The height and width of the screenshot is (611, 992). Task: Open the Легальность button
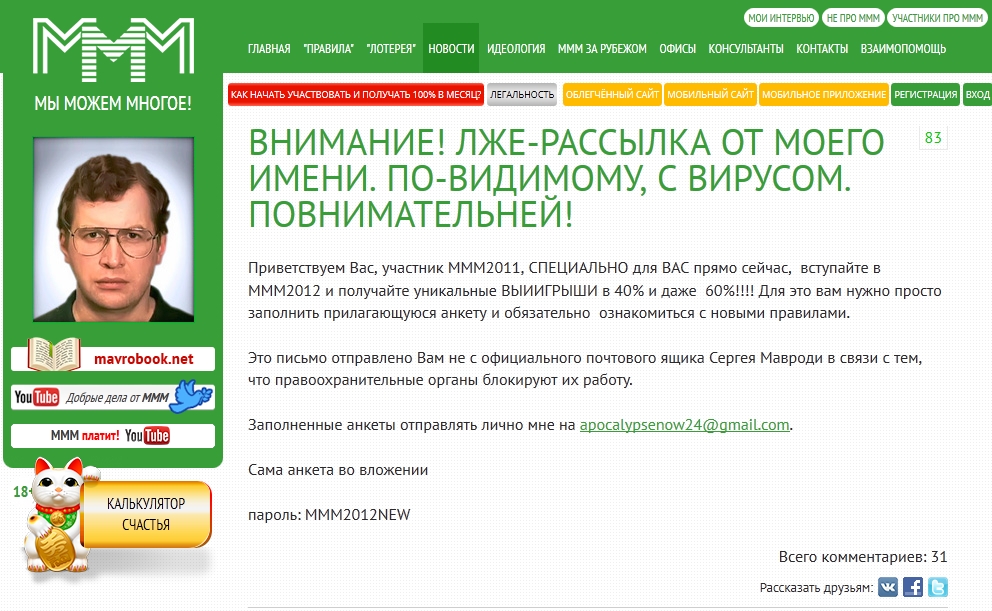[522, 95]
